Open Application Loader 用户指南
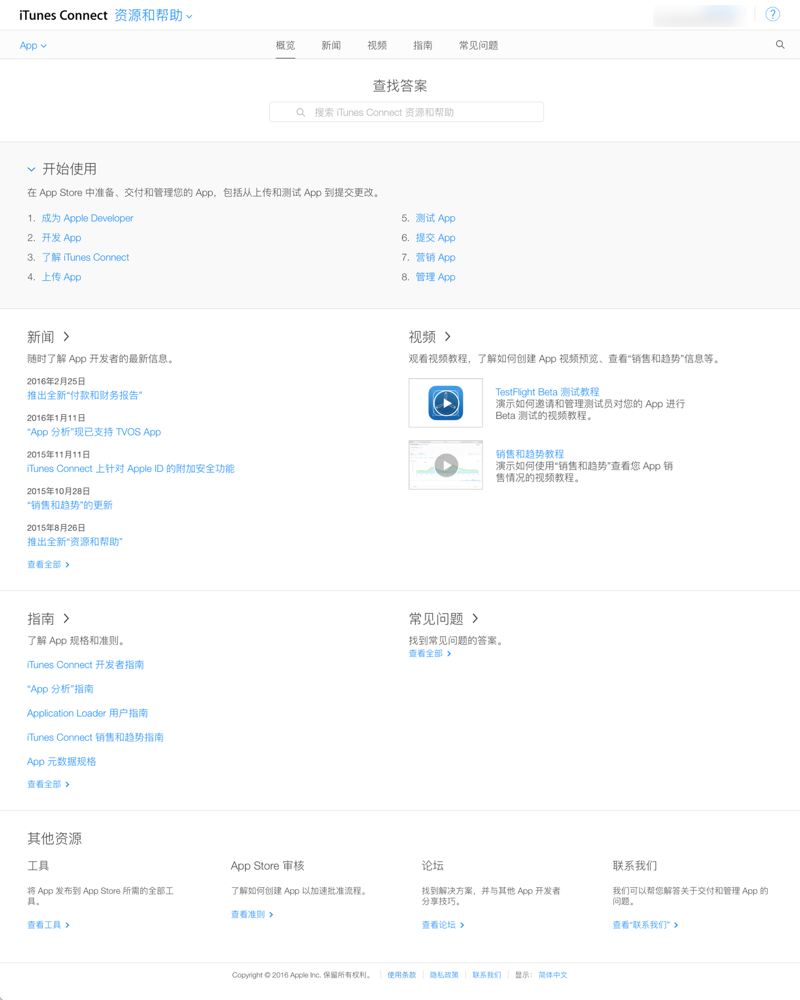800x1000 pixels. [x=87, y=713]
